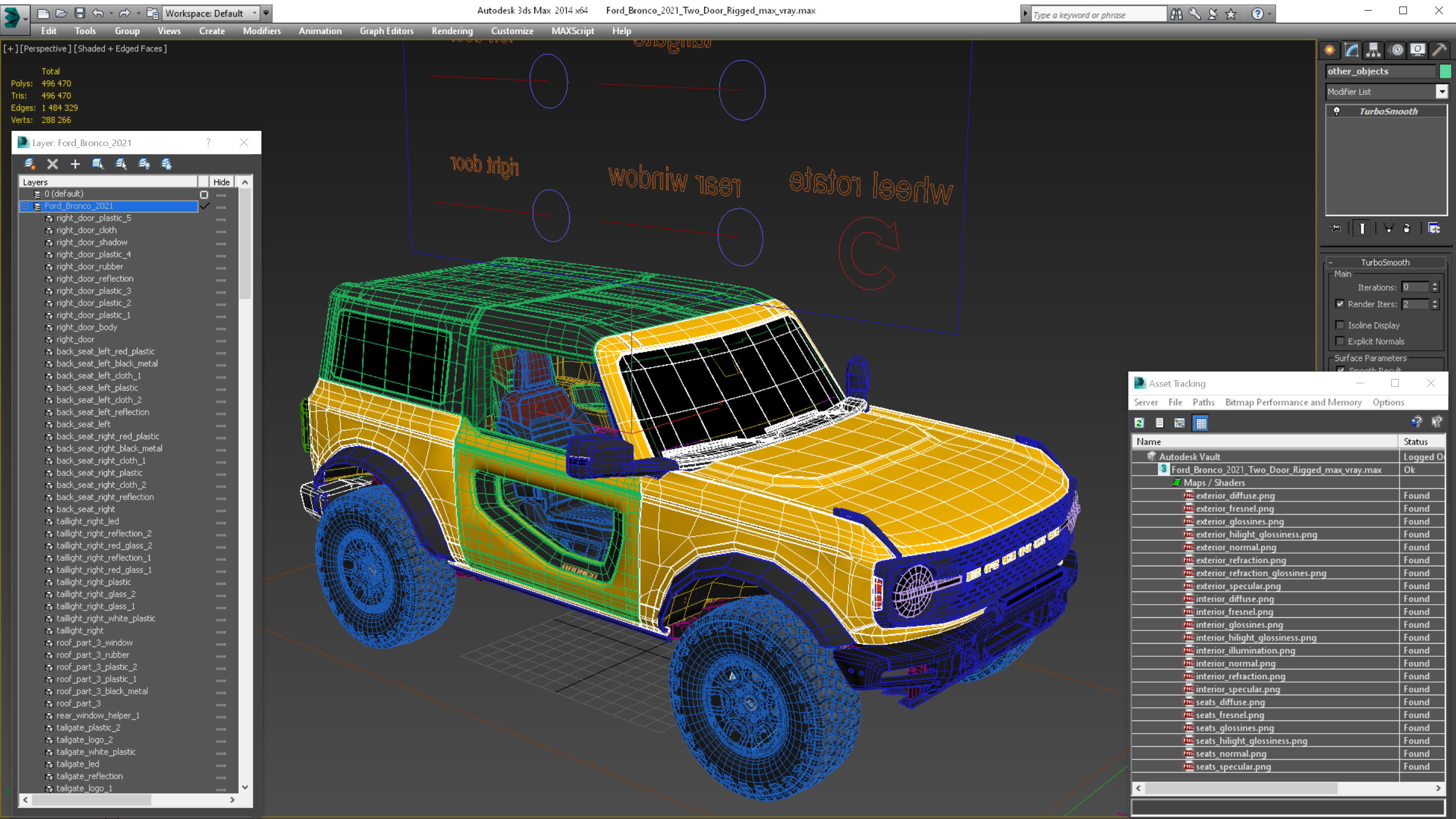Open the Motion command panel tab
This screenshot has width=1456, height=819.
(x=1396, y=51)
